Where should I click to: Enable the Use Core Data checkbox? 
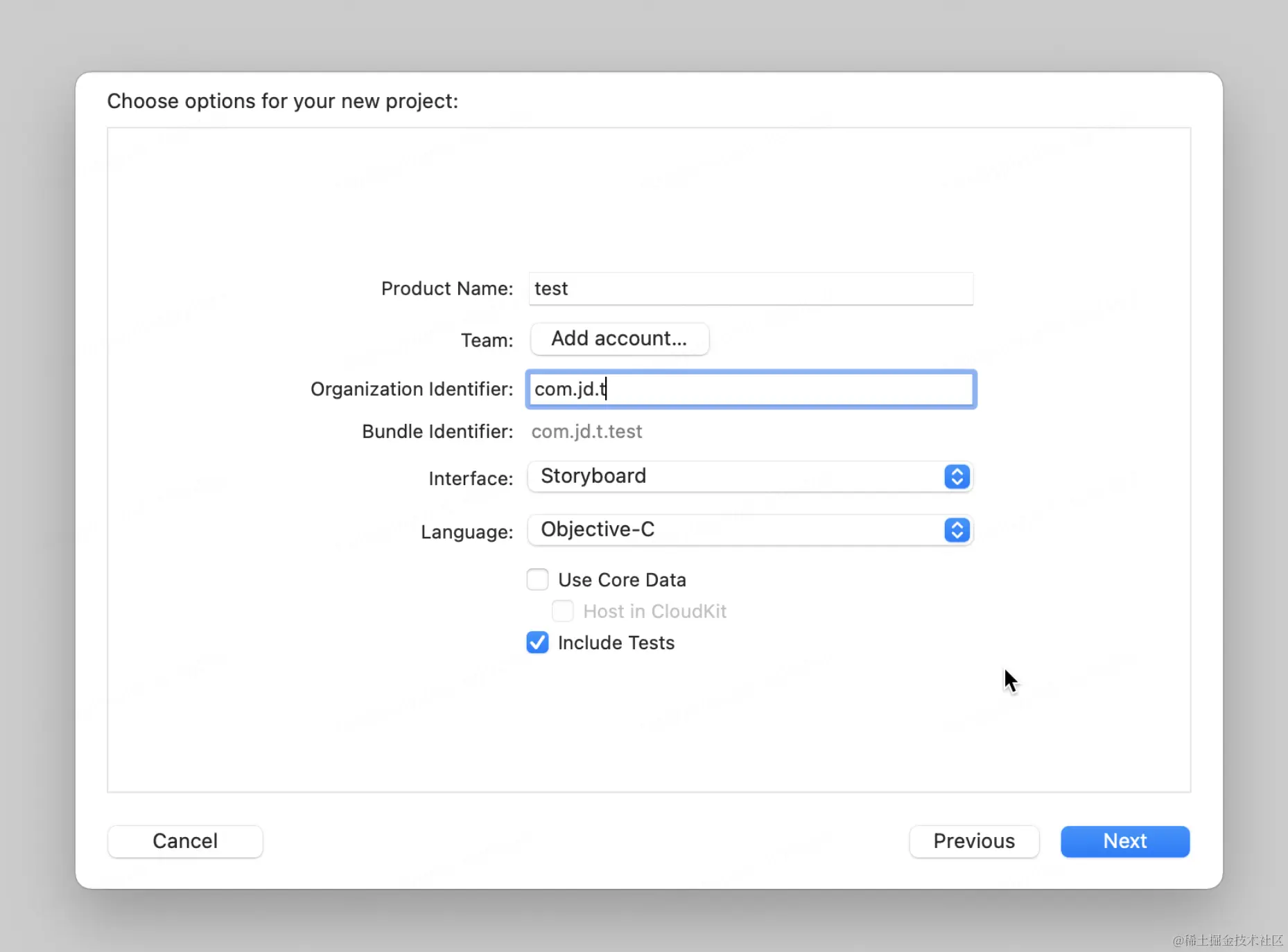pyautogui.click(x=537, y=579)
